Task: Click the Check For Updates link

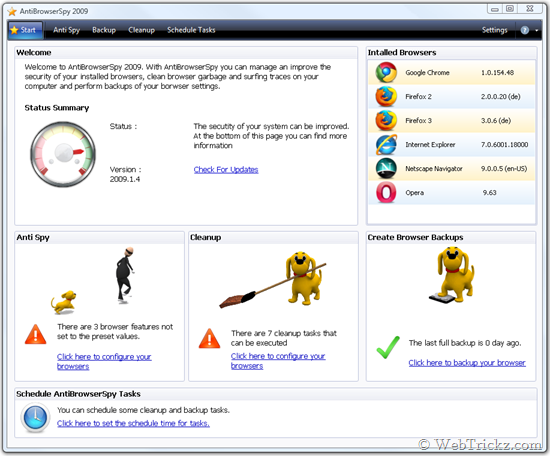Action: (226, 170)
